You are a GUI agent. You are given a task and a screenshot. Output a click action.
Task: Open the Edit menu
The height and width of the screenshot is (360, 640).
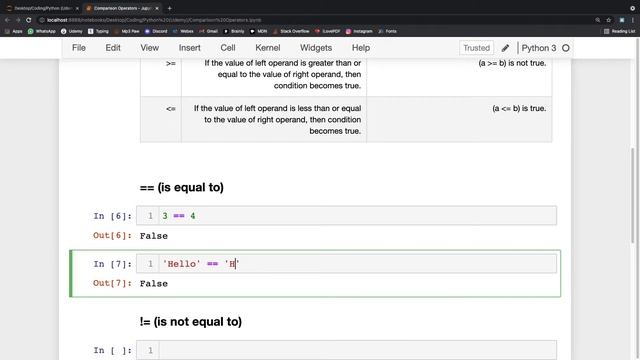[113, 48]
